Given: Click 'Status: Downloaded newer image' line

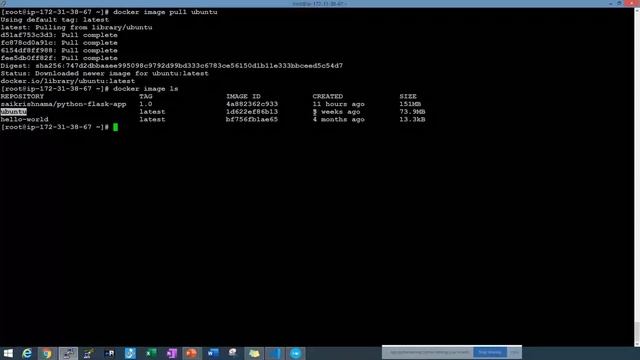Looking at the screenshot, I should pos(104,73).
